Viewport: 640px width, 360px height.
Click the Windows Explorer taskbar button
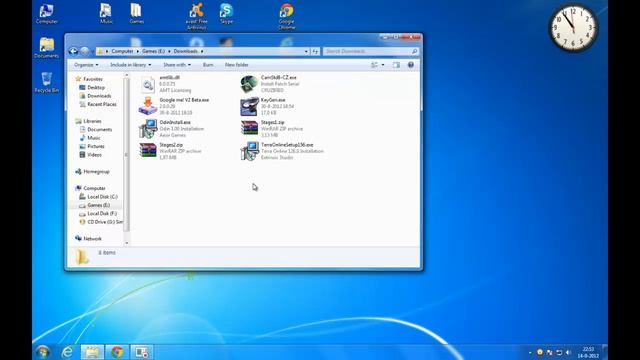[92, 352]
